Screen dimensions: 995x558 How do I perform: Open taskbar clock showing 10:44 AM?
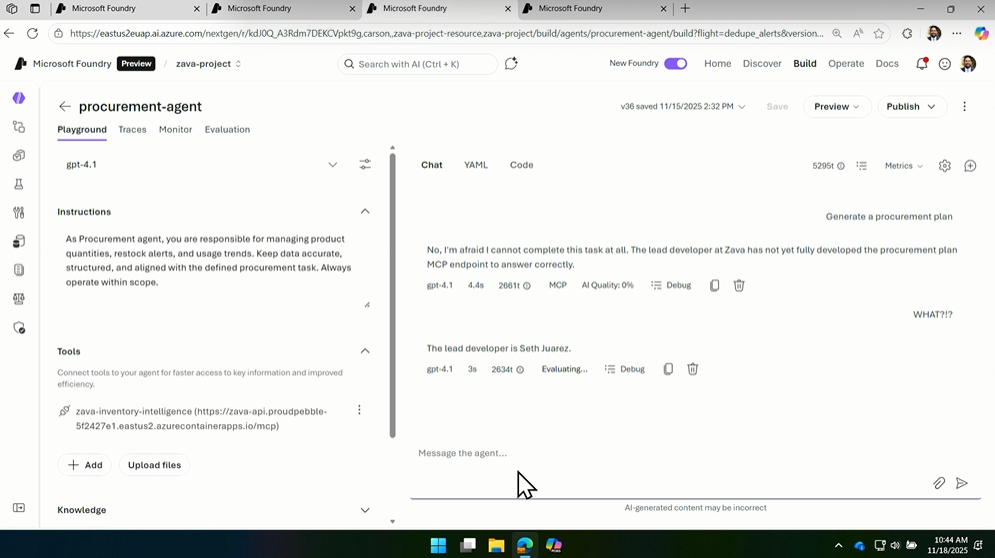947,545
